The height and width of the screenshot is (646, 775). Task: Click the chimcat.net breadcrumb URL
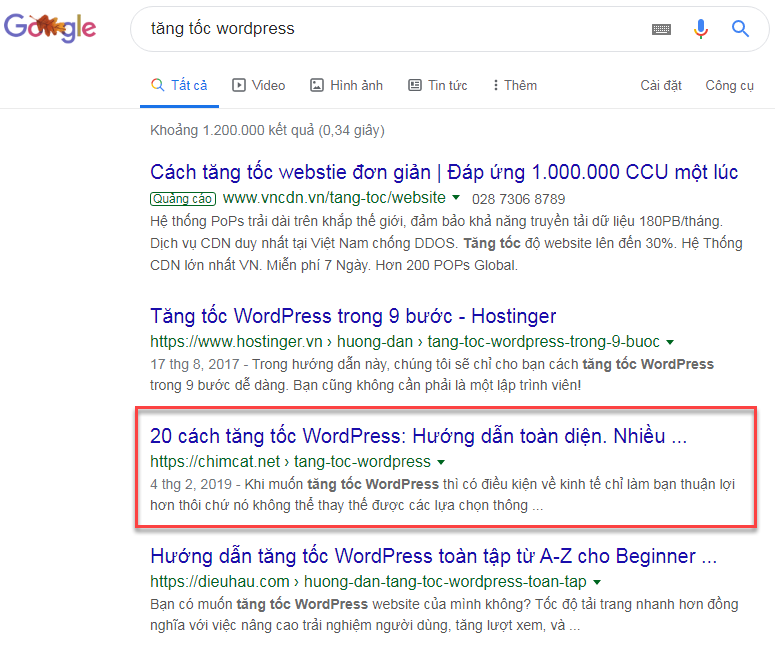click(290, 462)
